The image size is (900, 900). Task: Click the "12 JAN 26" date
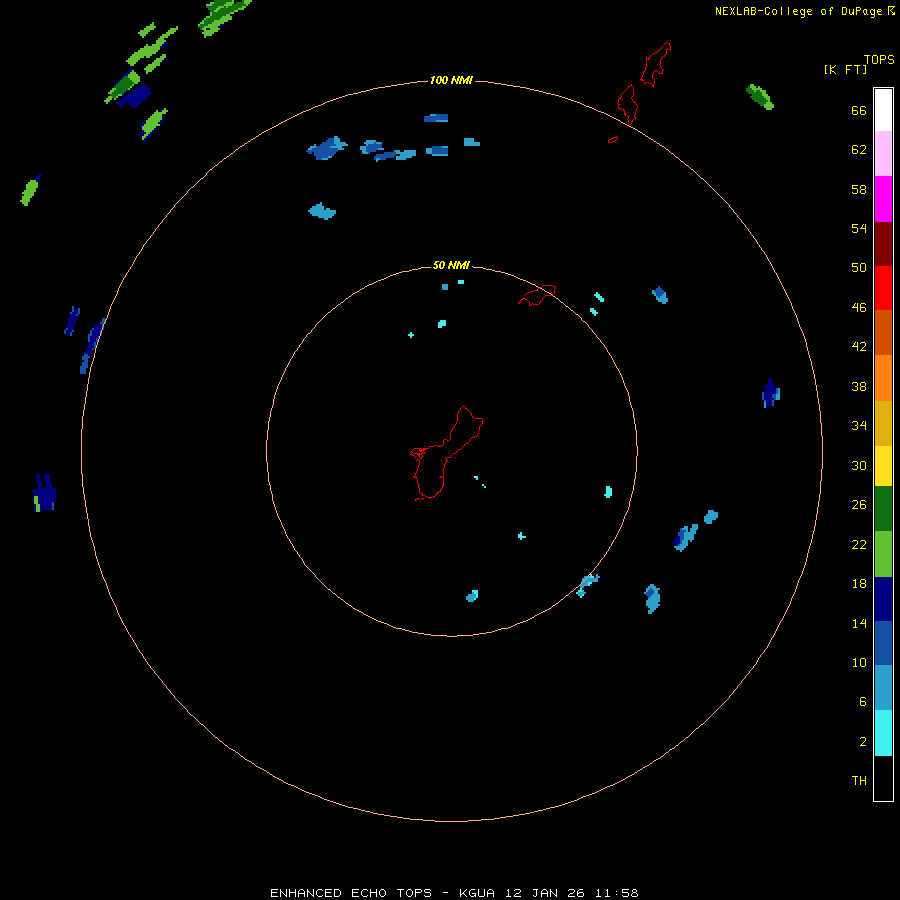[545, 893]
